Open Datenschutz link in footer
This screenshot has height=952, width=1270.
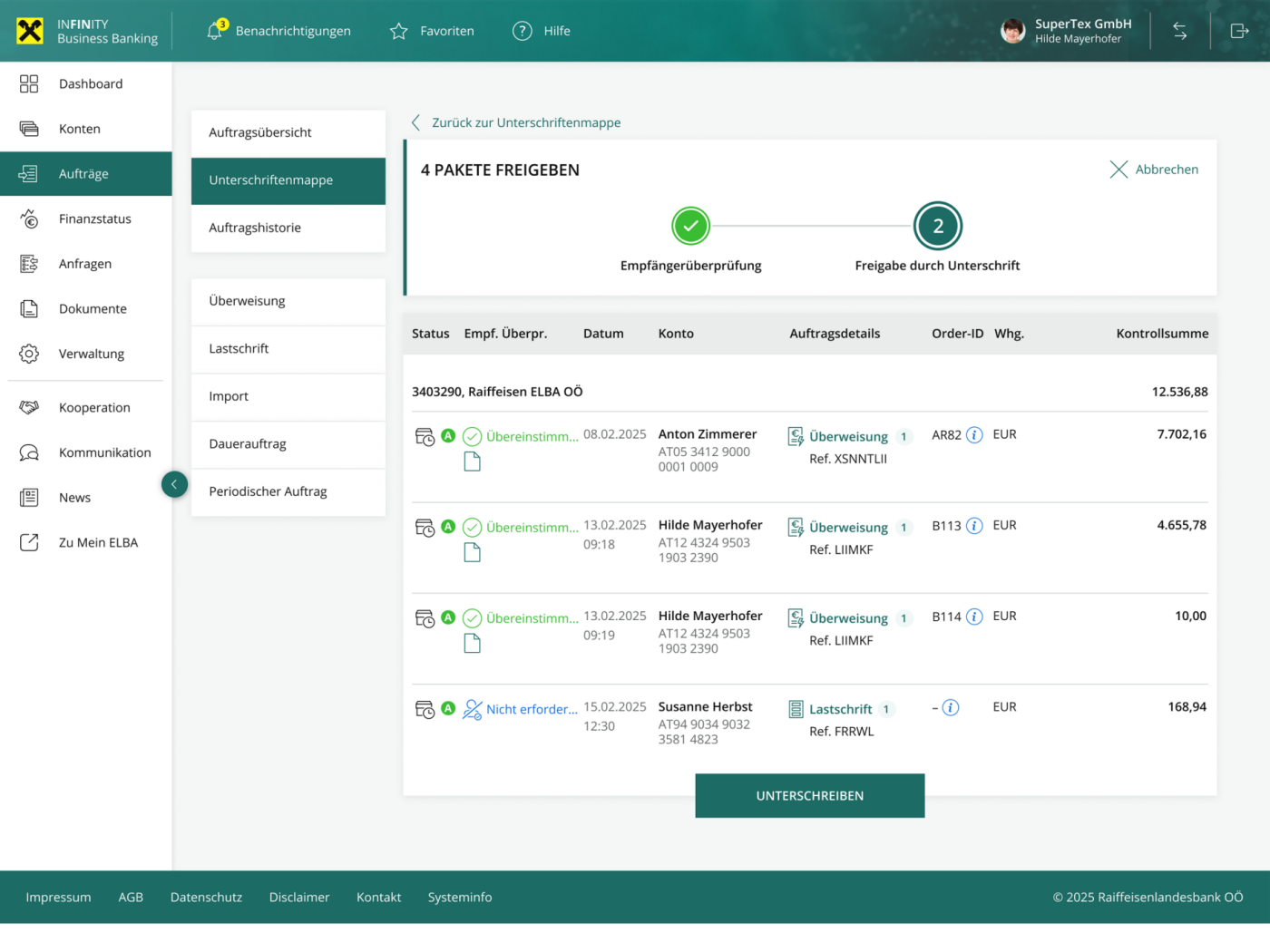(x=206, y=897)
